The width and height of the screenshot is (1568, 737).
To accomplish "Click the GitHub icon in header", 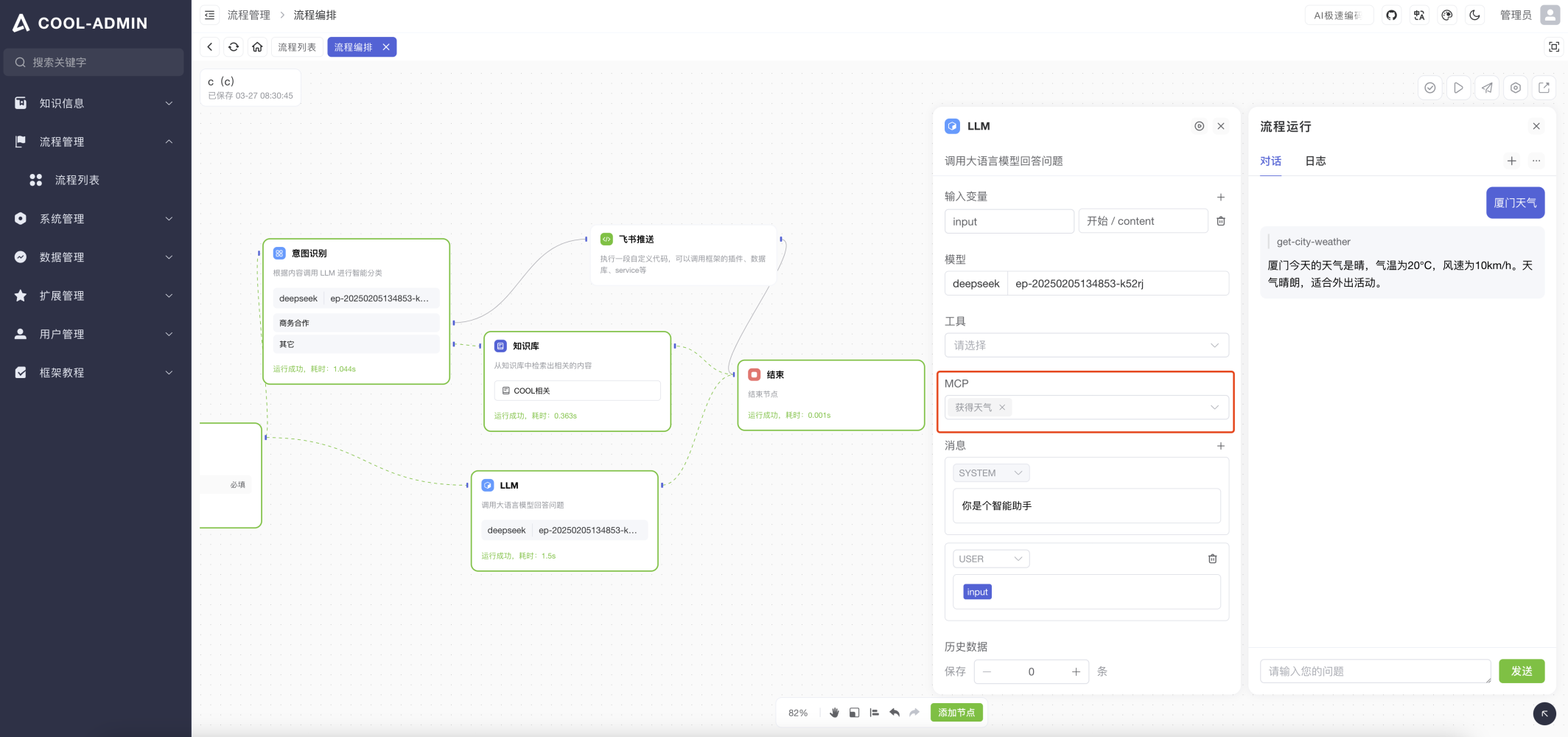I will tap(1391, 15).
